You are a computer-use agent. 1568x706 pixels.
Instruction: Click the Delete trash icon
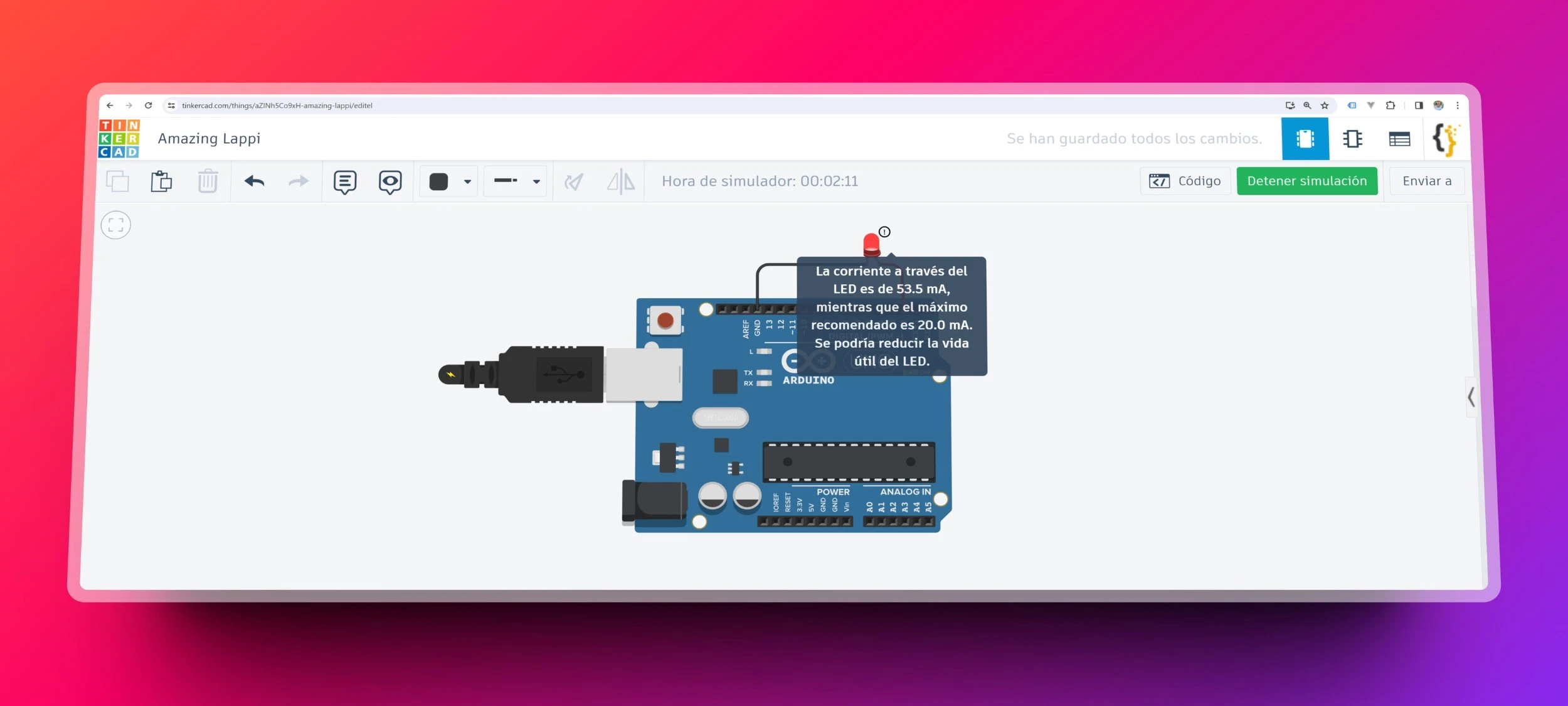point(208,181)
